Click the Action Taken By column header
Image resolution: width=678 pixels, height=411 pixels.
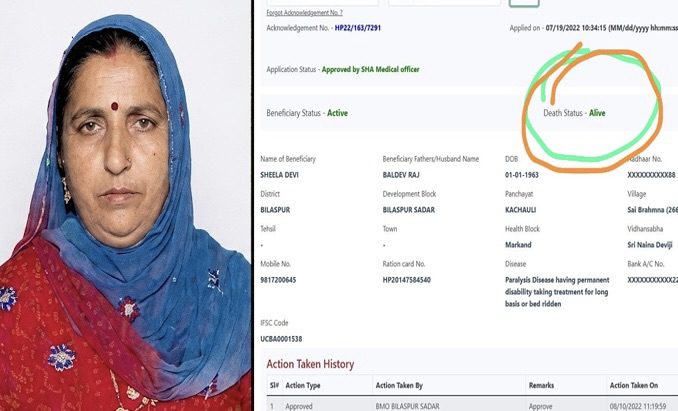pos(399,386)
